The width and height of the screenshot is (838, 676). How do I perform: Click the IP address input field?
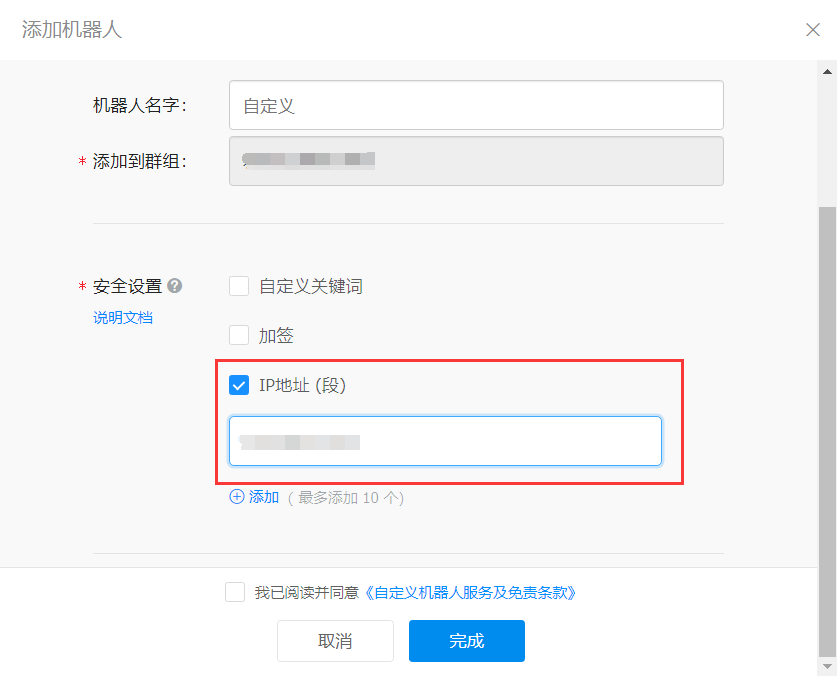445,441
